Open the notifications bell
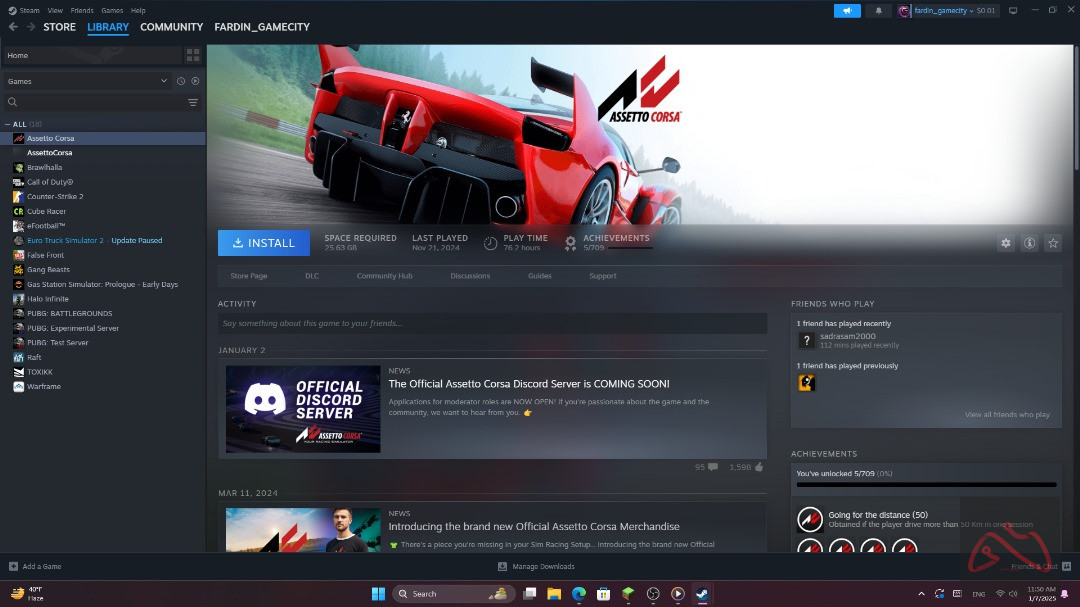This screenshot has height=607, width=1080. pyautogui.click(x=878, y=11)
